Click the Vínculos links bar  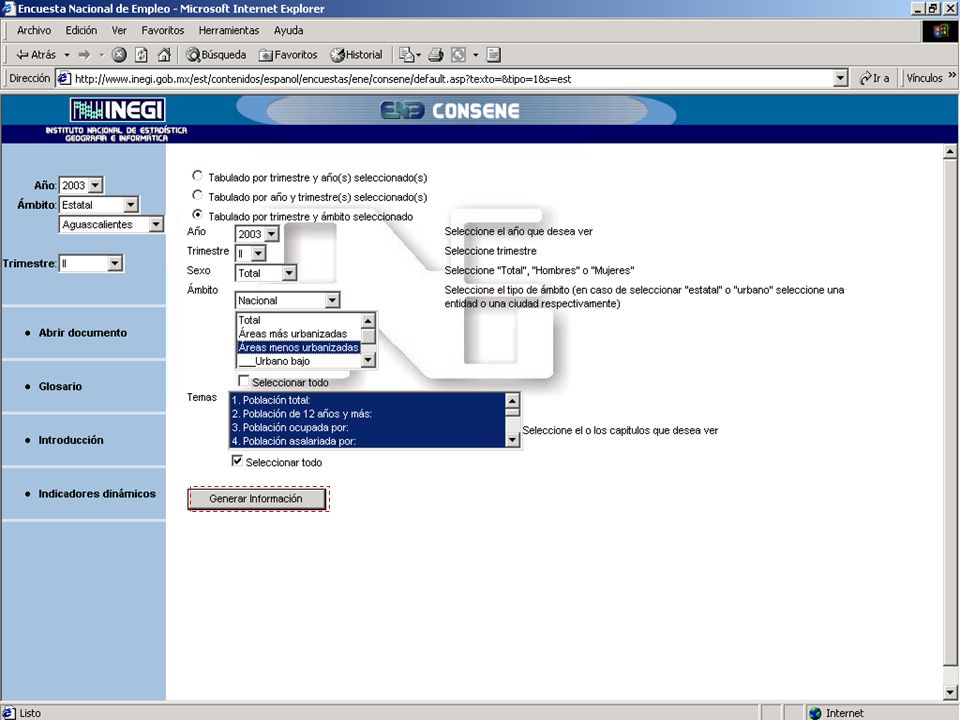[x=924, y=78]
